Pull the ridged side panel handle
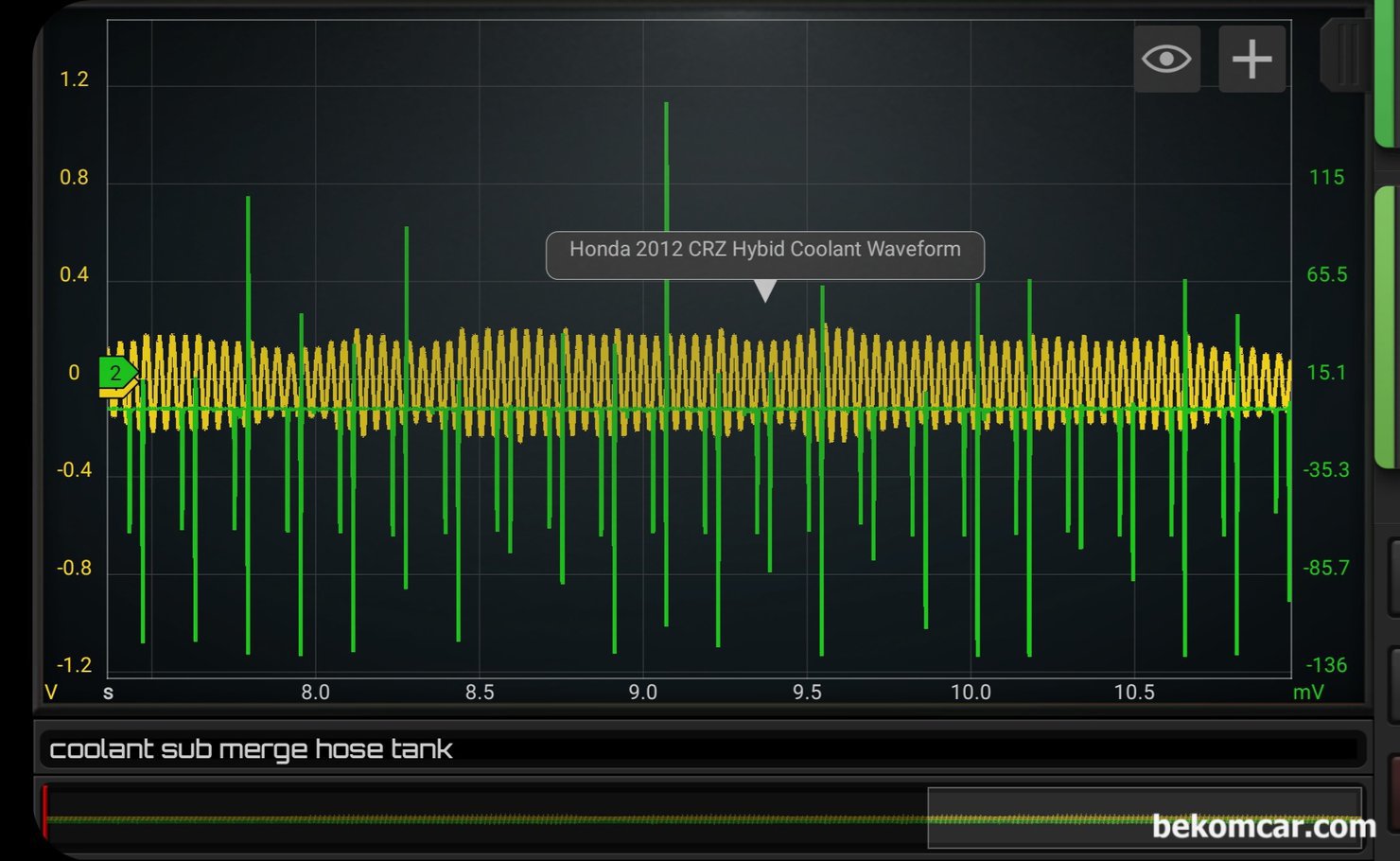Viewport: 1400px width, 861px height. point(1344,56)
